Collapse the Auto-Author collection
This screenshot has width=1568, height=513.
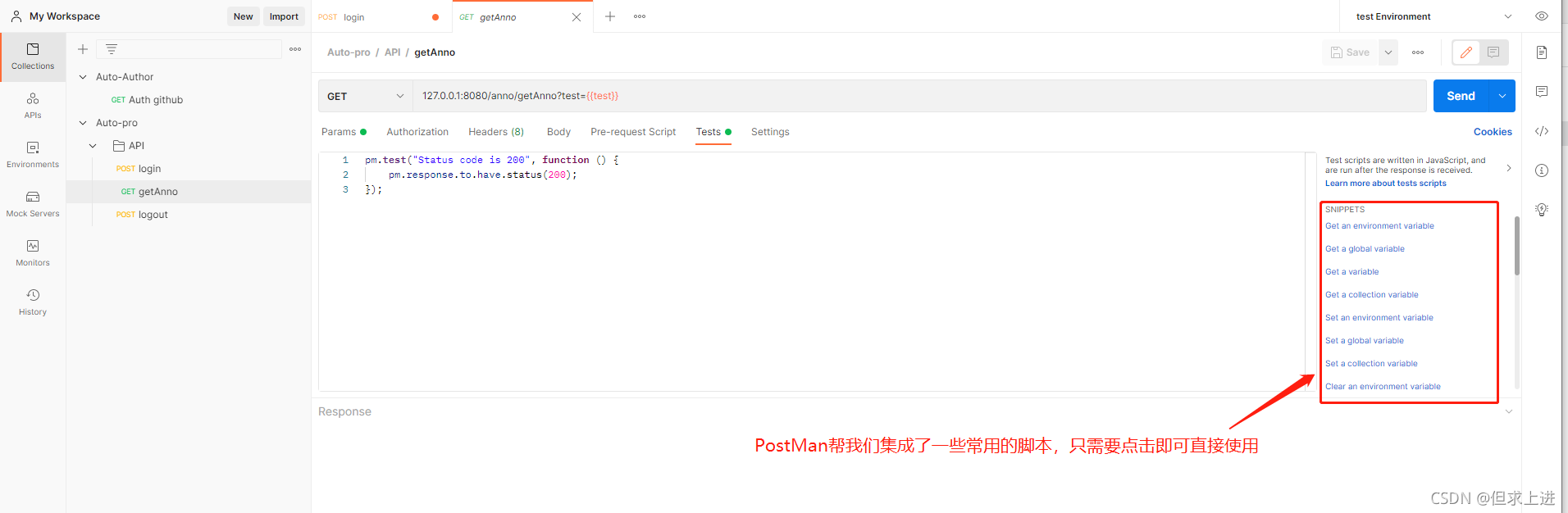(83, 77)
